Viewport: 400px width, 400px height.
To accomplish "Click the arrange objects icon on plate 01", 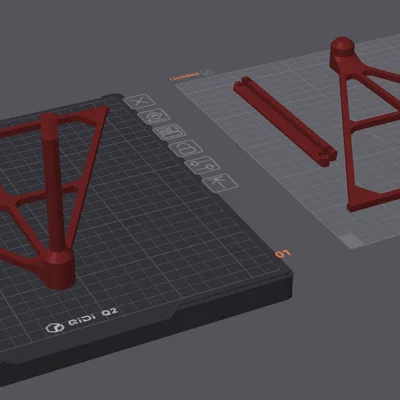I will click(170, 132).
